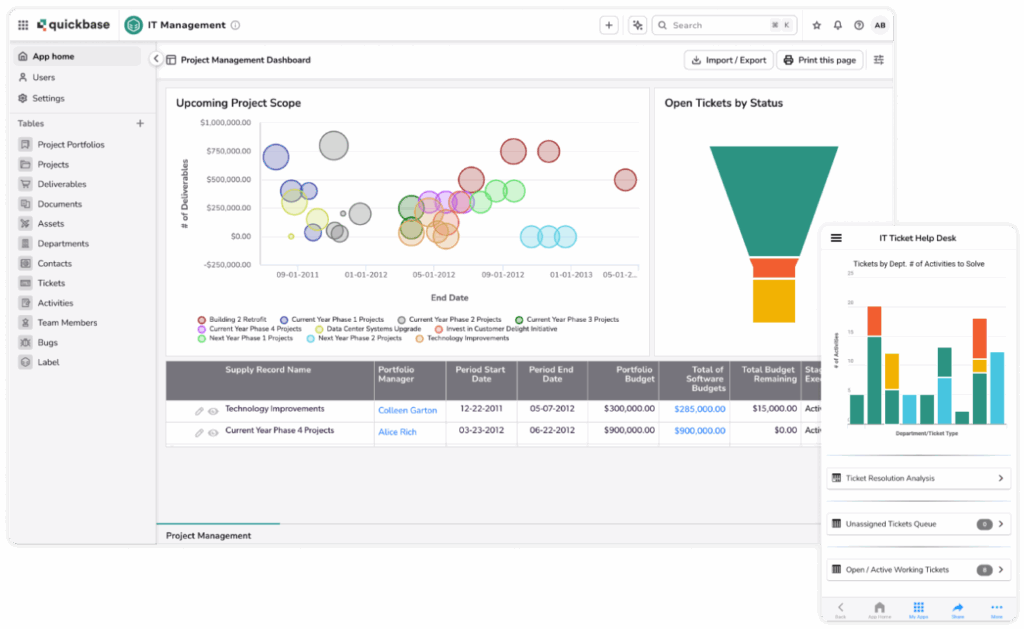Image resolution: width=1024 pixels, height=629 pixels.
Task: Click the notifications bell icon
Action: point(838,25)
